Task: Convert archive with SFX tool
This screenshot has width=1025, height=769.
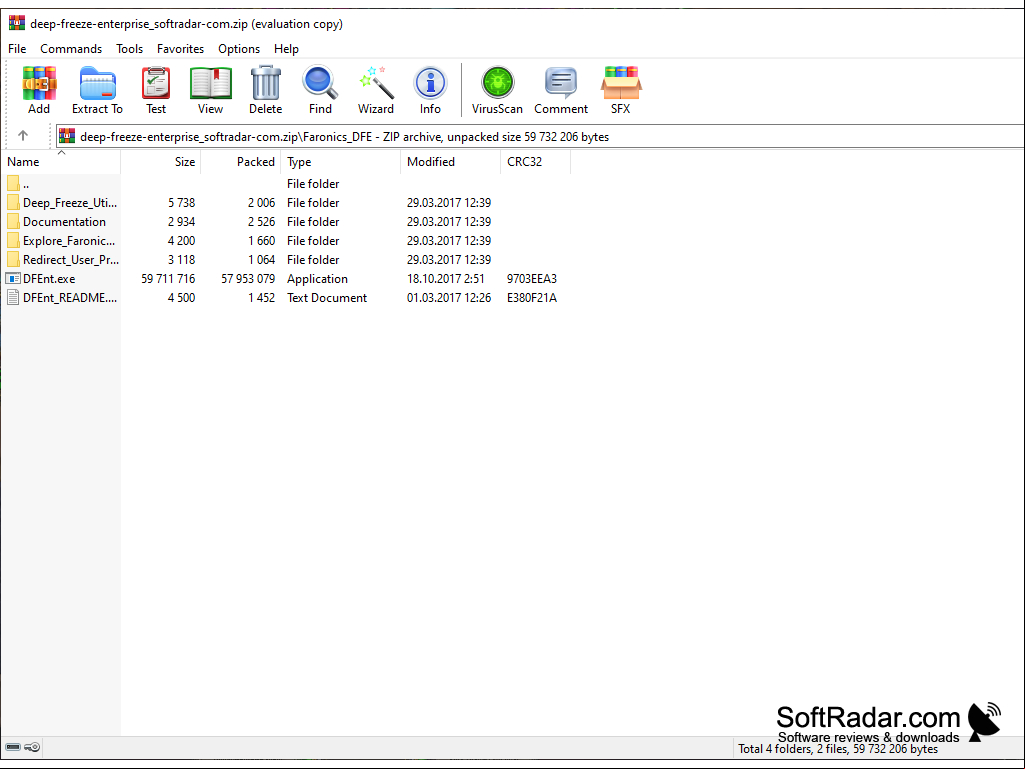Action: click(621, 83)
